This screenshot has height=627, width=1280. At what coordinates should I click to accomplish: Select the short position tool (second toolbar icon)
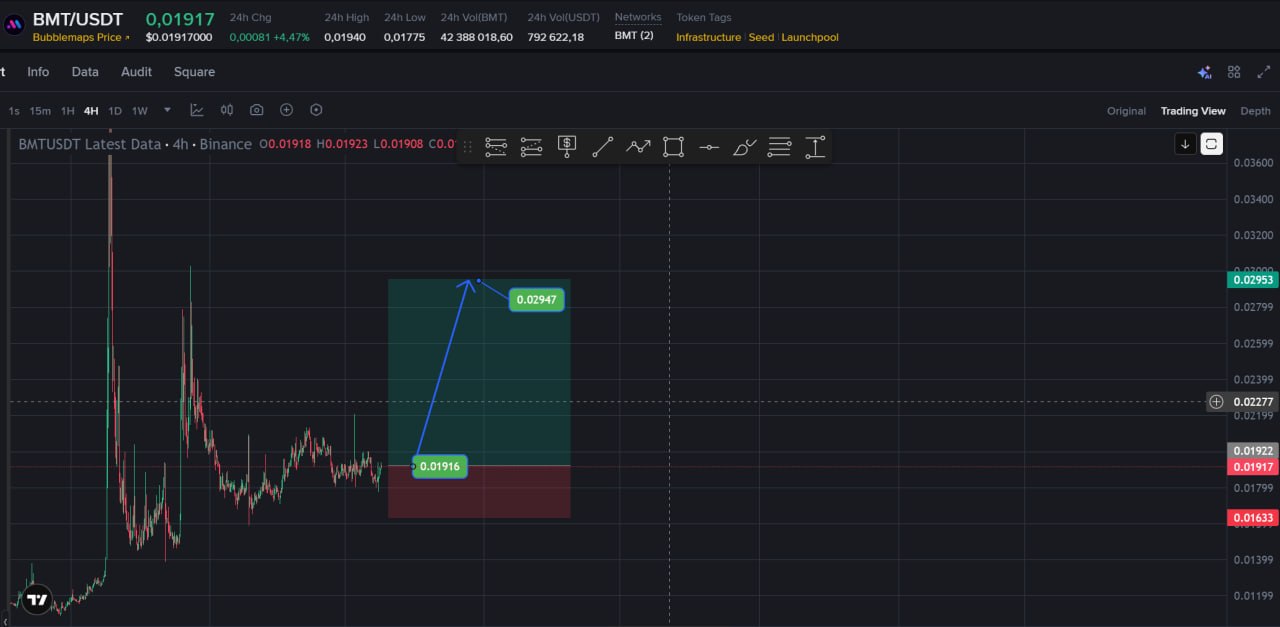531,147
